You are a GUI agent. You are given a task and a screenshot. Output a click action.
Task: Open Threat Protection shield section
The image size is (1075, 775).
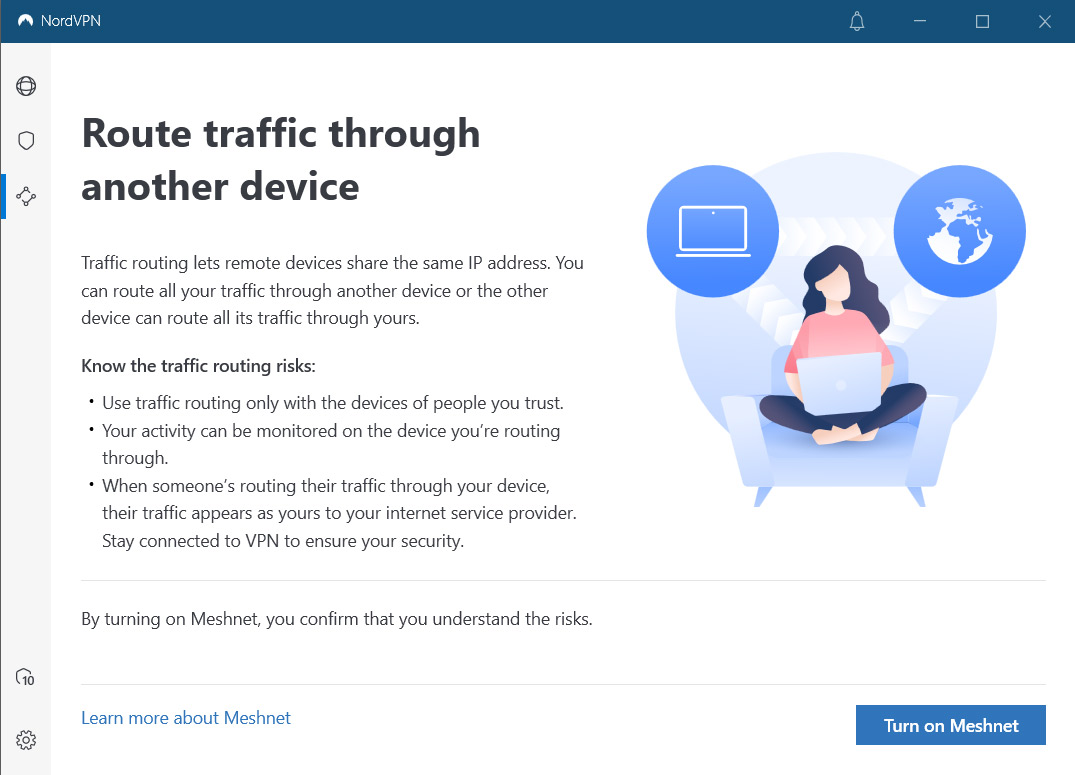(x=26, y=141)
